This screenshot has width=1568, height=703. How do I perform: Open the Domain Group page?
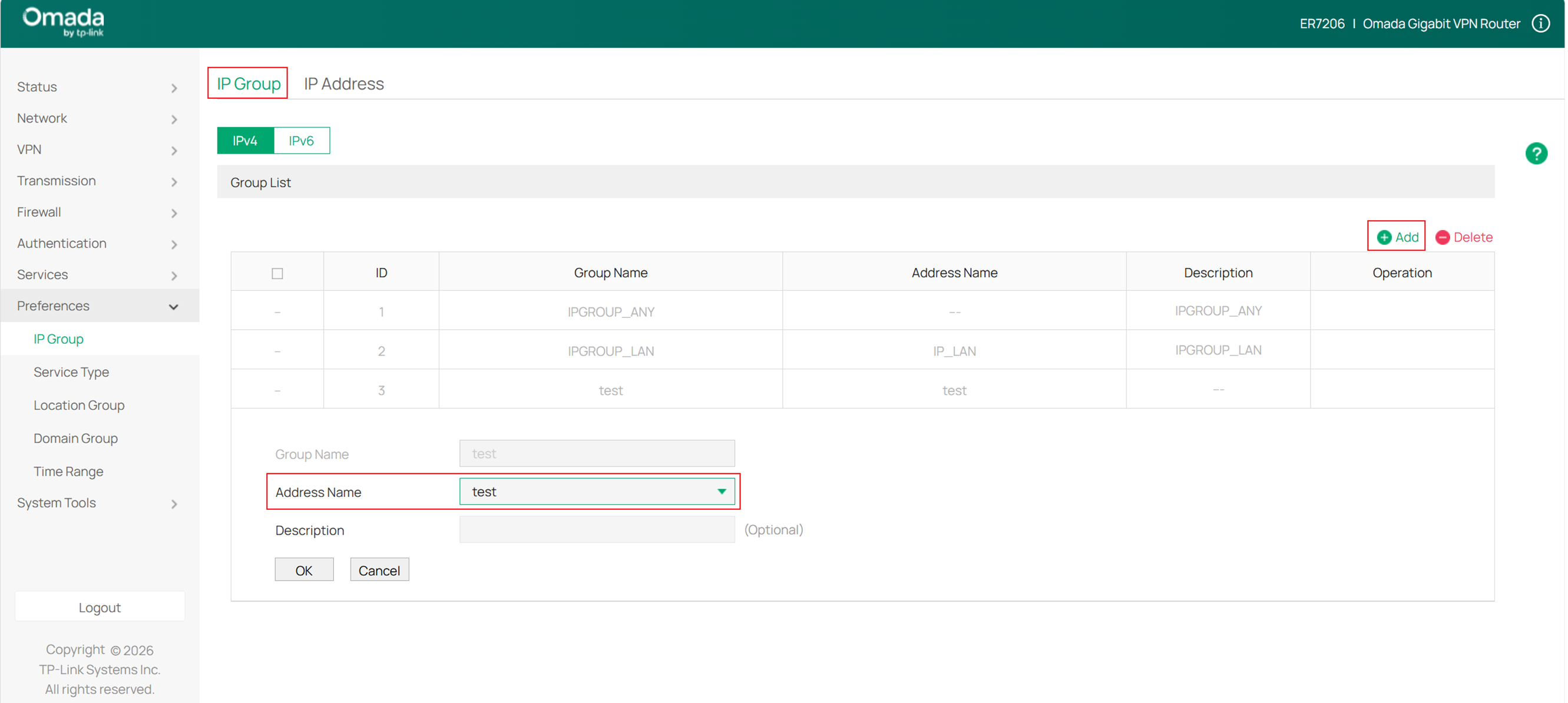pos(75,437)
